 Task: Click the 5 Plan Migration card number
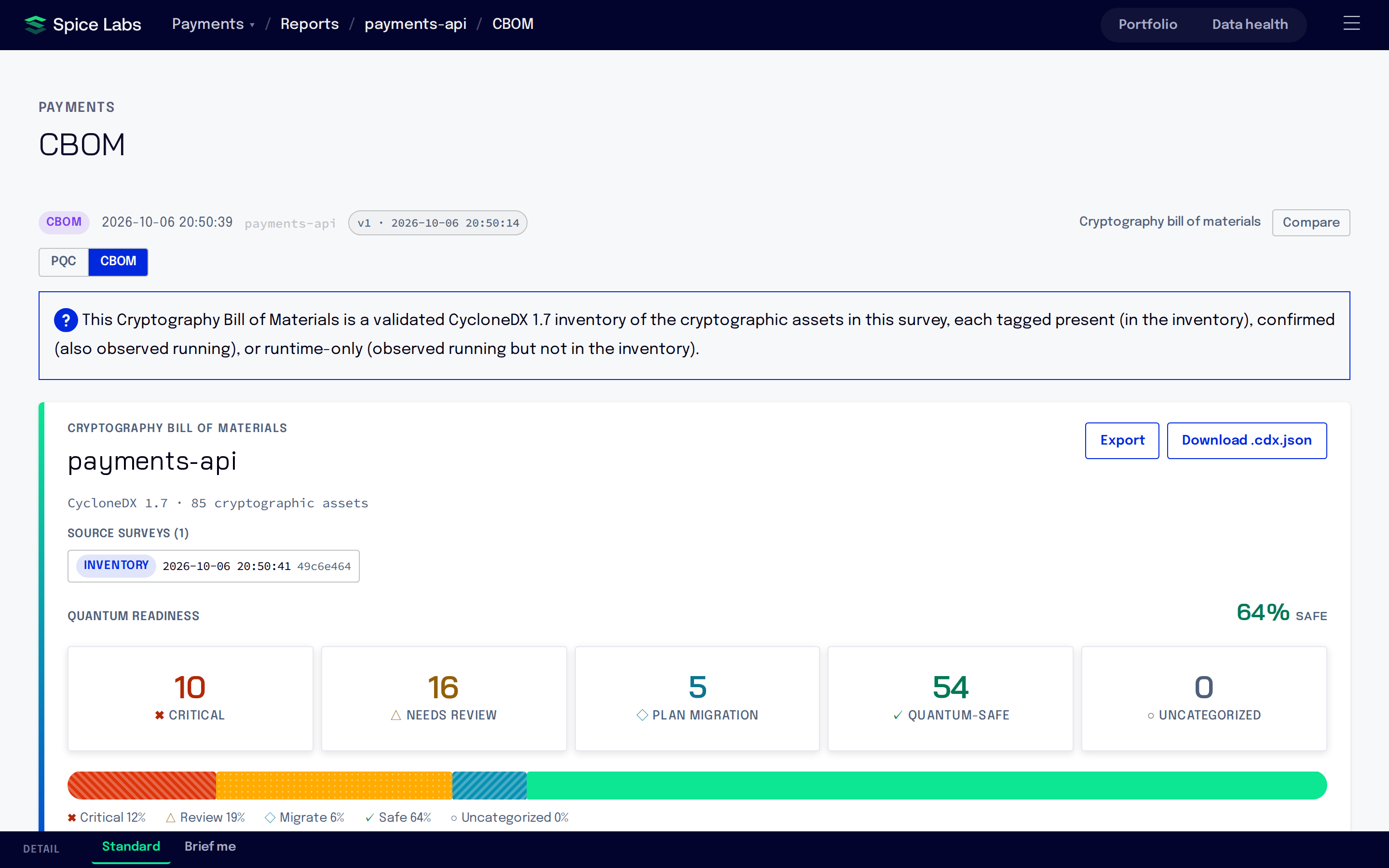697,687
